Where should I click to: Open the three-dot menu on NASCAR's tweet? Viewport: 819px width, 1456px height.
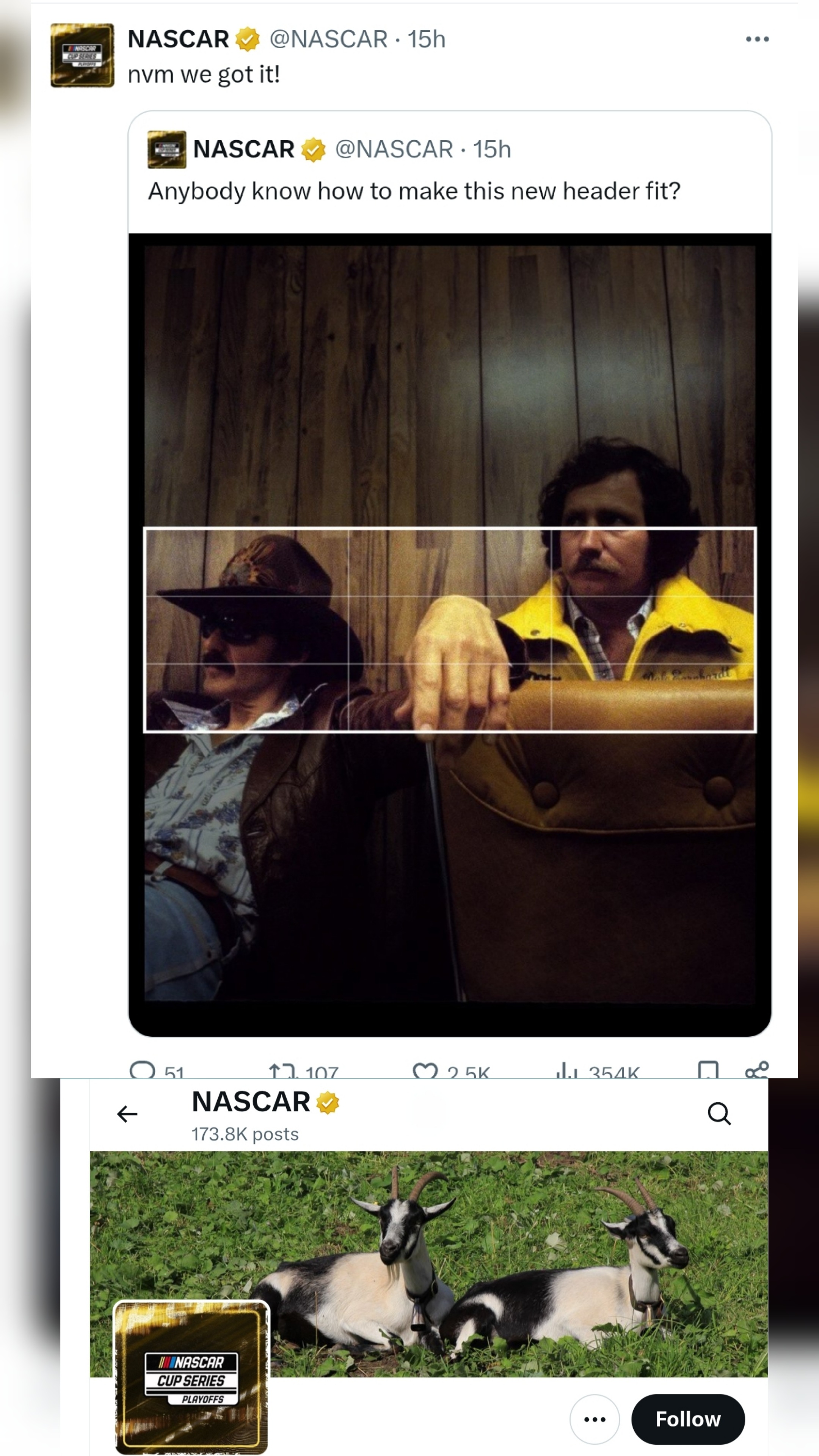tap(757, 39)
